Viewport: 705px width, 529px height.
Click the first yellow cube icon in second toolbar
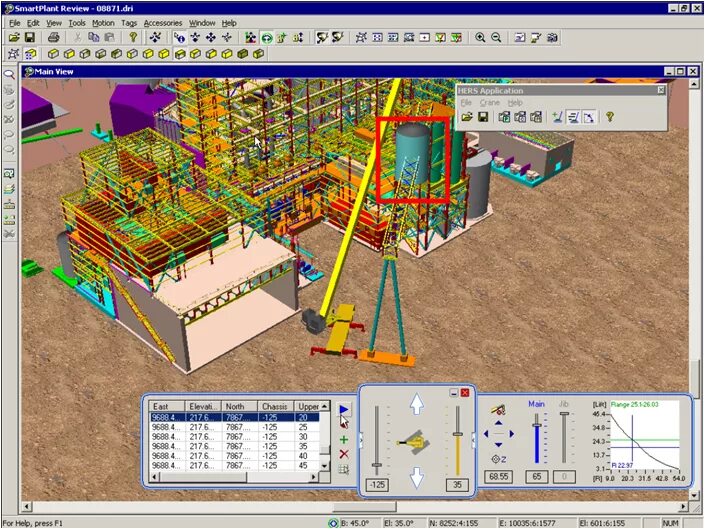tap(54, 54)
